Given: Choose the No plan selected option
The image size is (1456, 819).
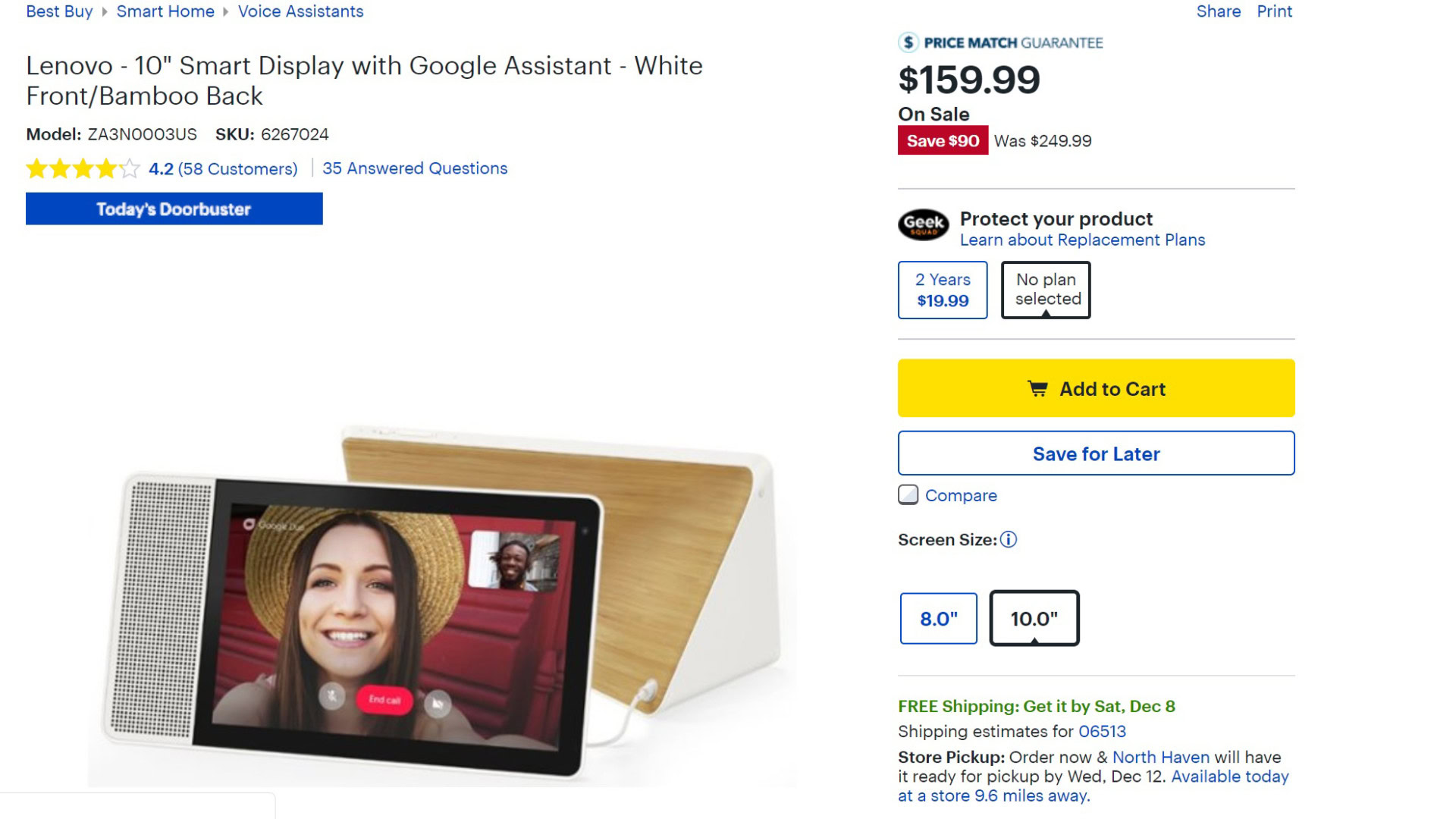Looking at the screenshot, I should point(1046,290).
